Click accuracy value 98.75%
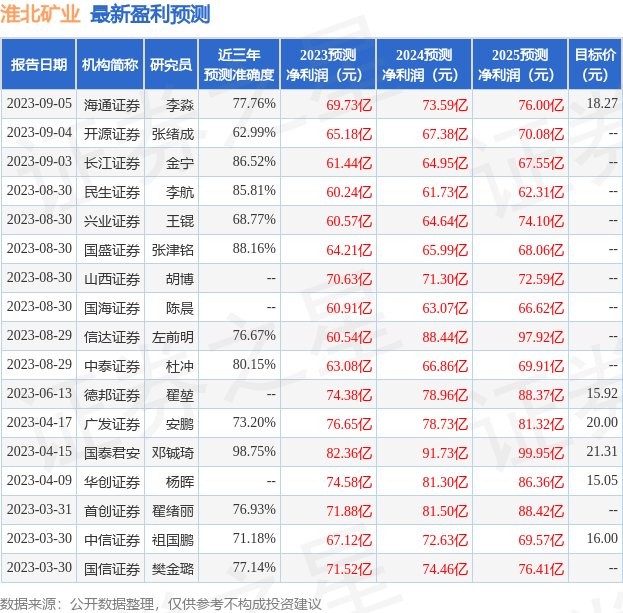Screen dimensions: 623x613 (254, 451)
